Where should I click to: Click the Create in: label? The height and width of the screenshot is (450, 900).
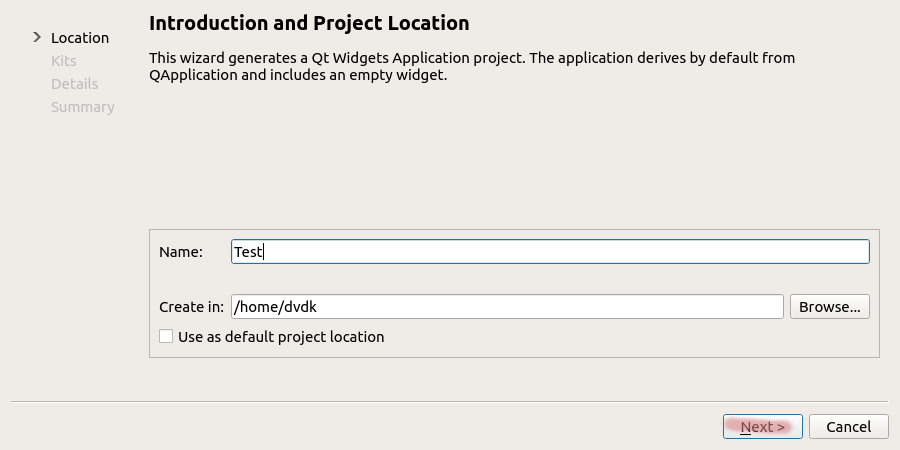tap(191, 307)
